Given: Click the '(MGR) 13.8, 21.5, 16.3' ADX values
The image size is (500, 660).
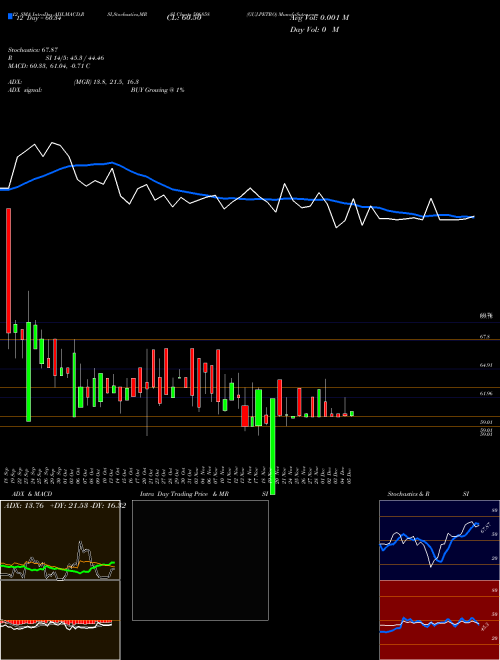Looking at the screenshot, I should pyautogui.click(x=106, y=82).
